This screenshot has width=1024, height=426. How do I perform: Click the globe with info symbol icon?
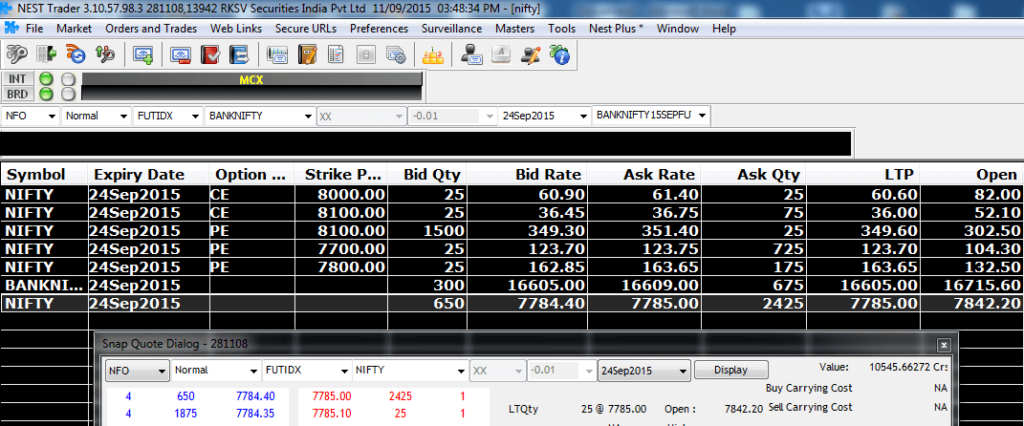tap(560, 54)
